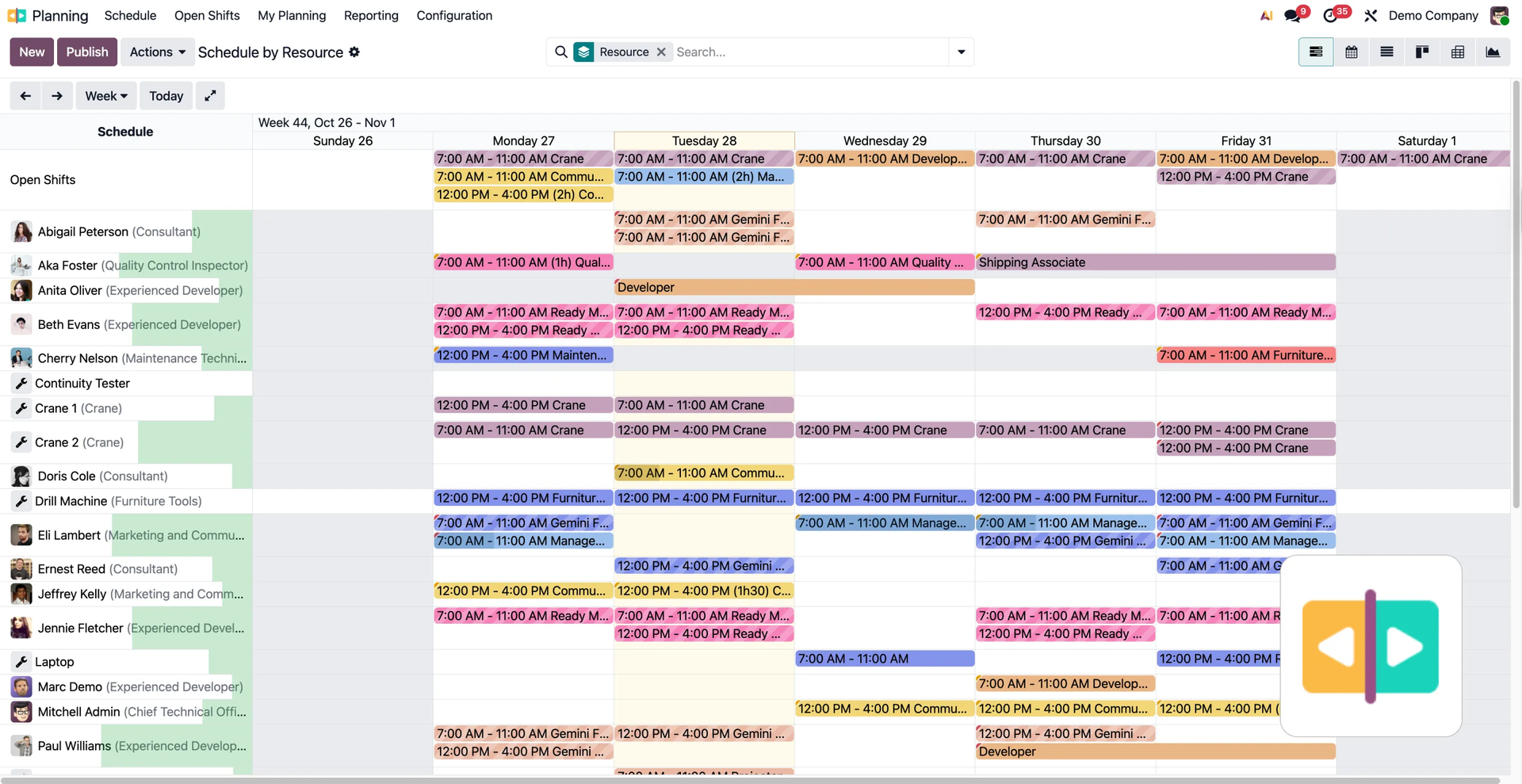Click the expand fullscreen arrows icon
1522x784 pixels.
point(210,96)
